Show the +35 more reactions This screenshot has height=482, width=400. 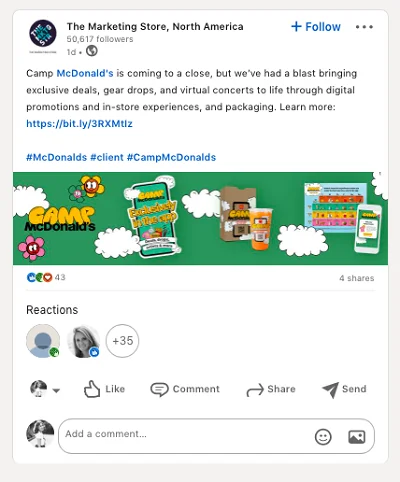(x=122, y=341)
